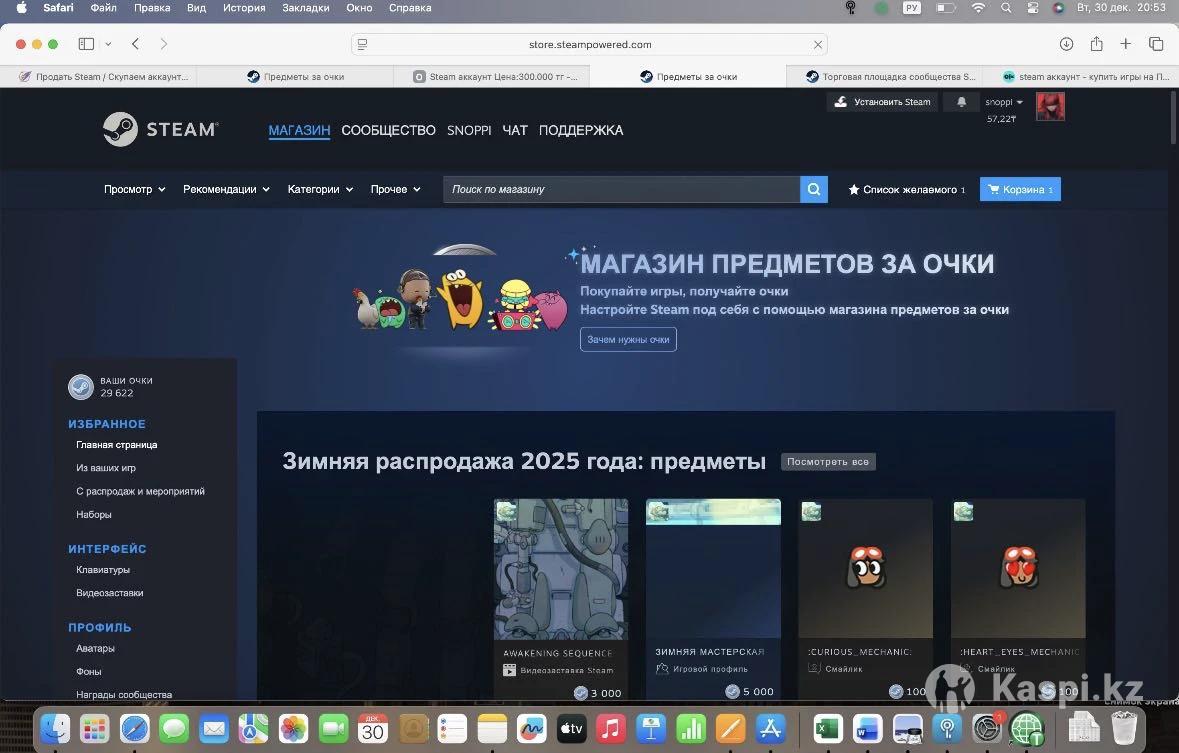This screenshot has height=753, width=1179.
Task: Click the Зачем нужны очки button
Action: (x=628, y=340)
